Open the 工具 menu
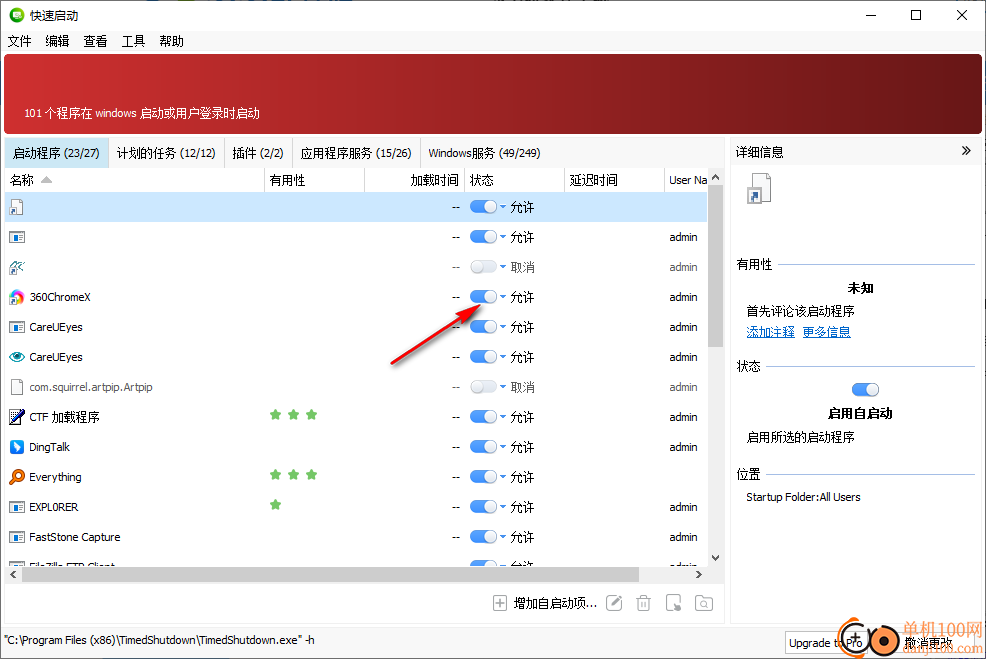This screenshot has width=986, height=659. coord(133,42)
